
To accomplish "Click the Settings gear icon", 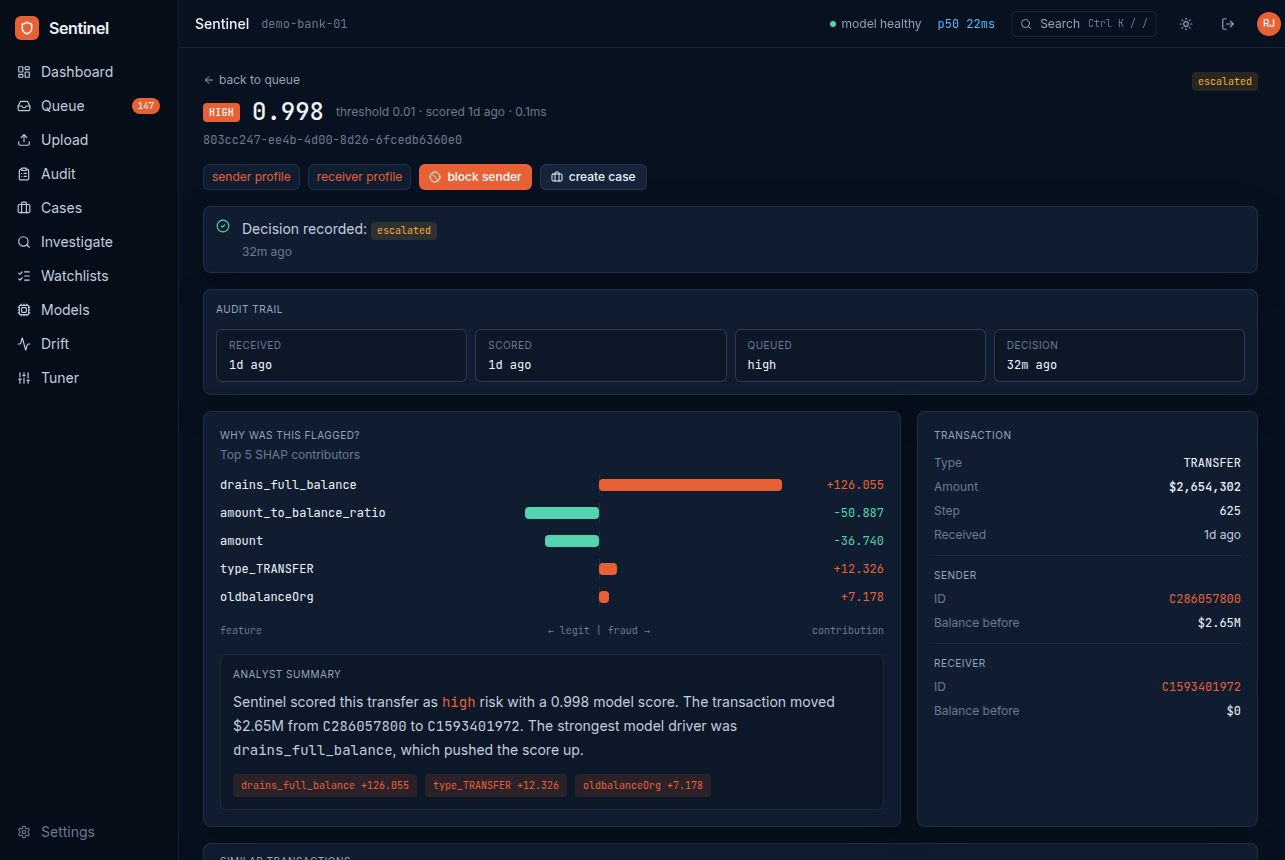I will (24, 832).
